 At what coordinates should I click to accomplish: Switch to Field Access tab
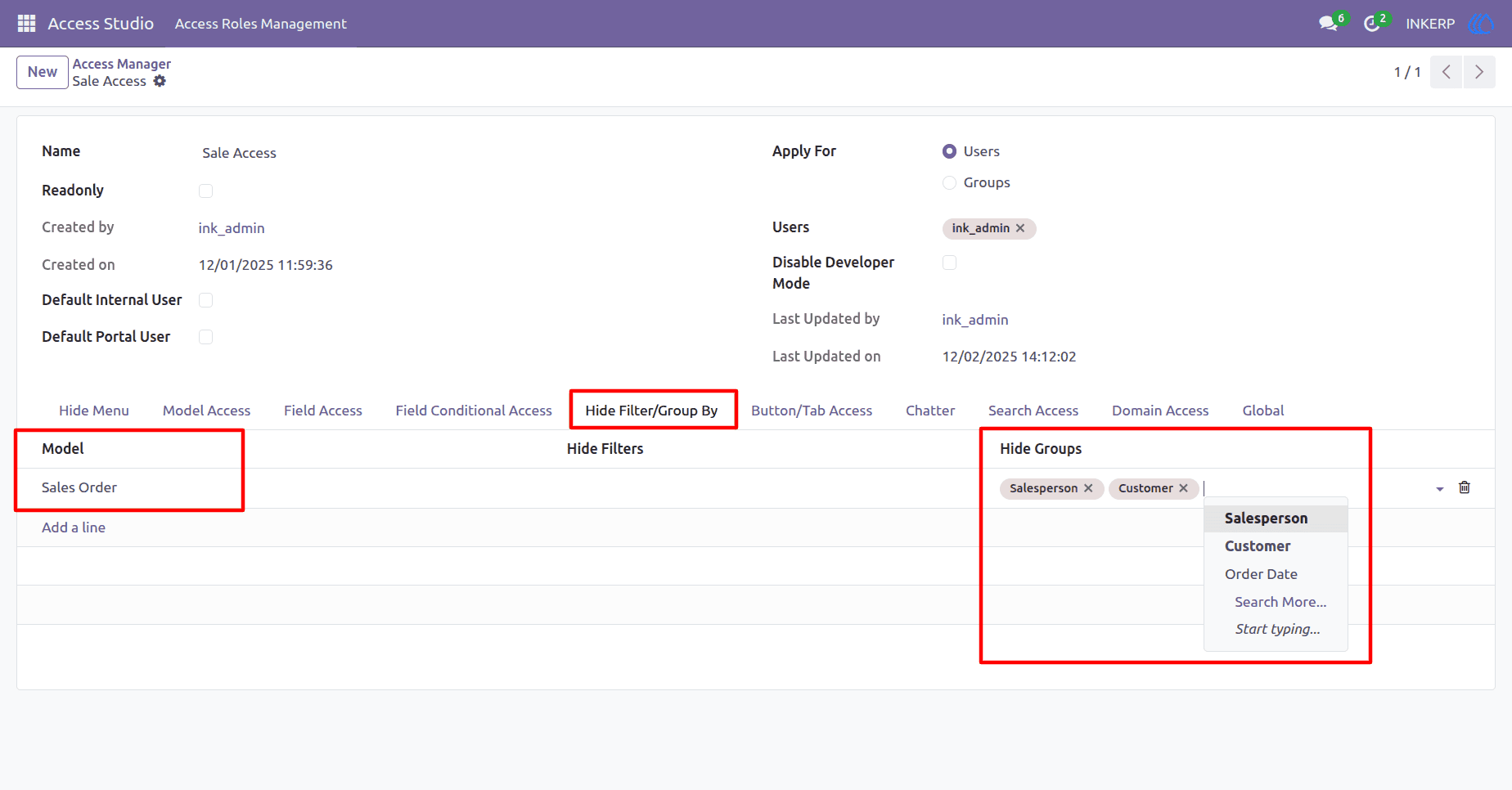[323, 411]
